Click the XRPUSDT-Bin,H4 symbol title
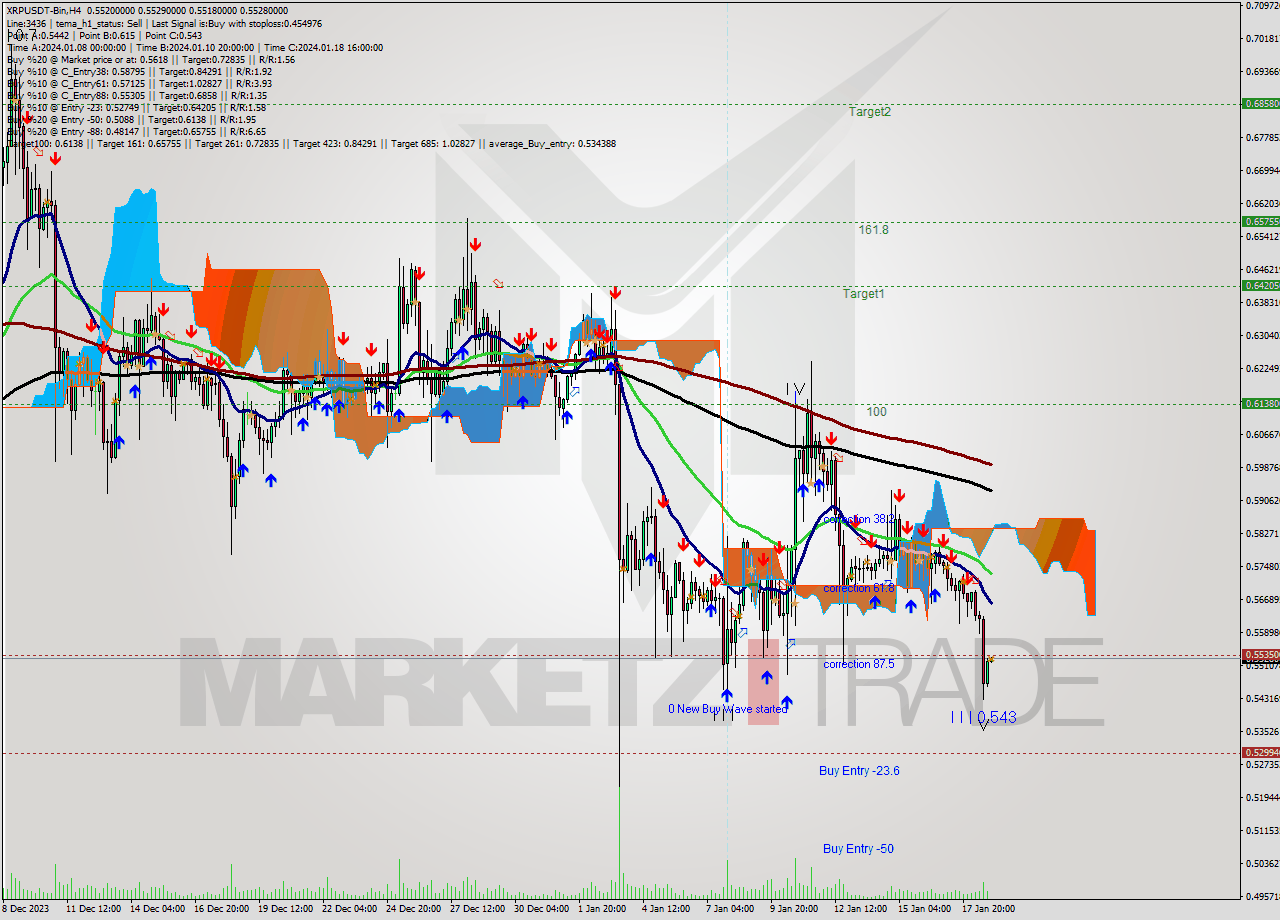Viewport: 1280px width, 920px height. point(45,10)
